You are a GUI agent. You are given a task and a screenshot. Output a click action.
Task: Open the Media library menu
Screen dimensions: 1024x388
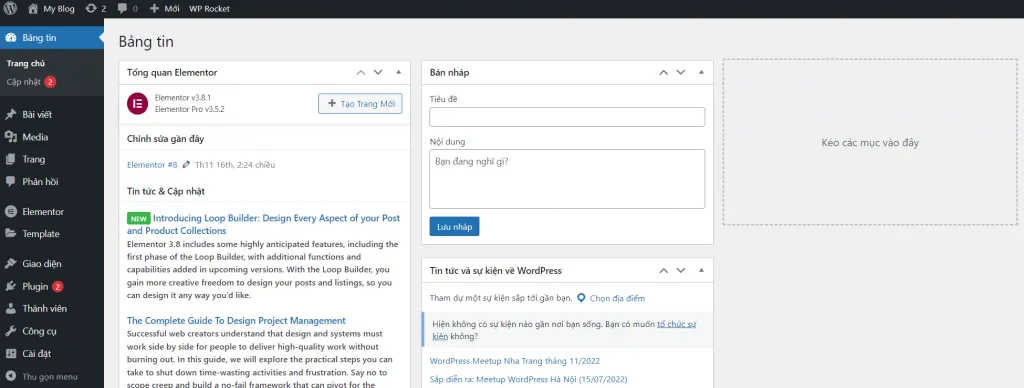tap(52, 137)
